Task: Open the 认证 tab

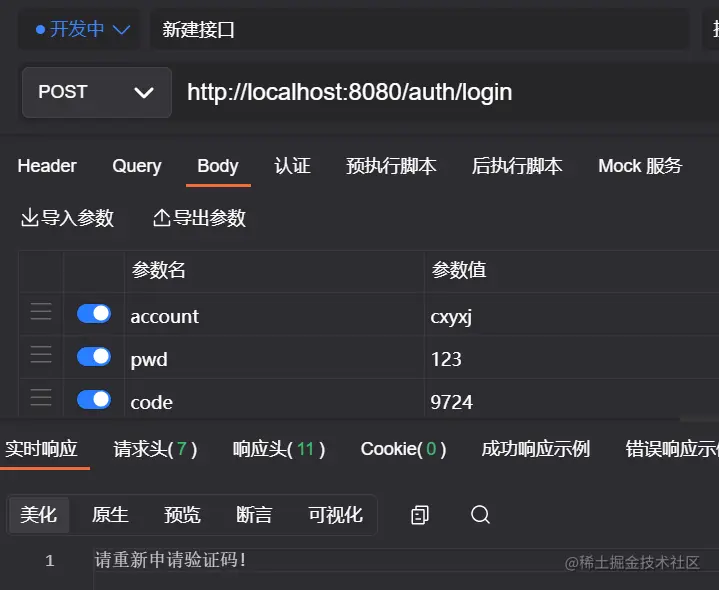Action: pyautogui.click(x=293, y=166)
